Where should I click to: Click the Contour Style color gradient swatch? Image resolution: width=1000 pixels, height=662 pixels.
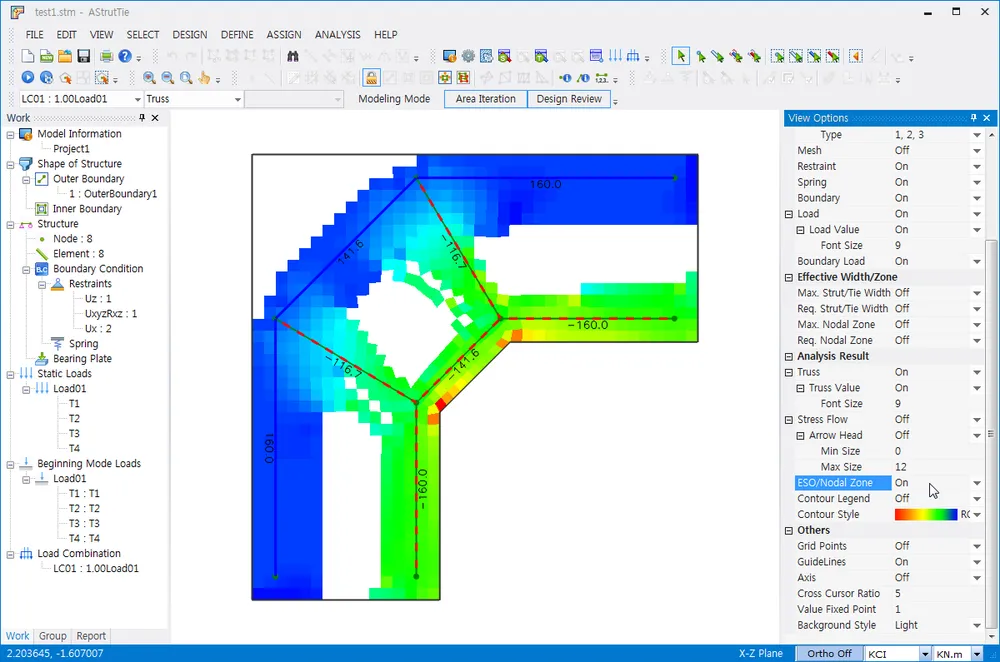coord(926,515)
